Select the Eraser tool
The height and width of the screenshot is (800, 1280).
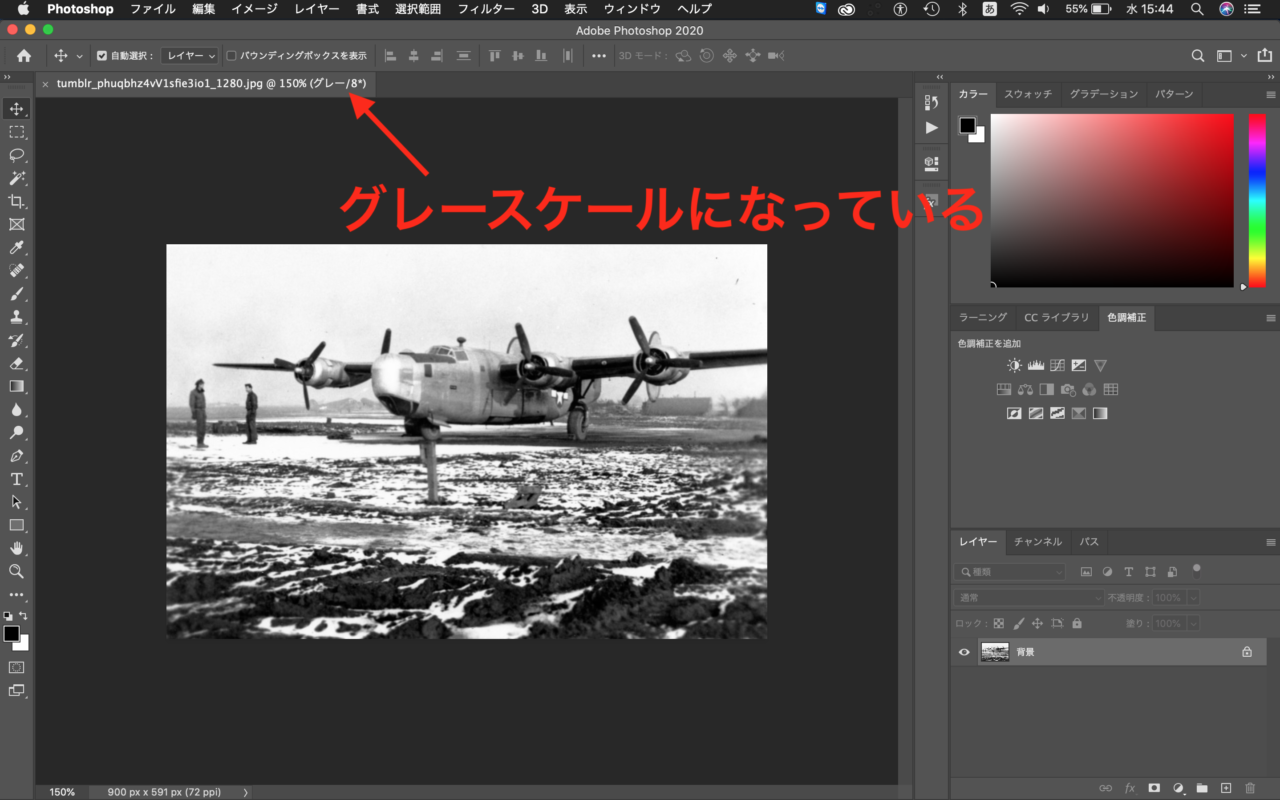(x=17, y=363)
